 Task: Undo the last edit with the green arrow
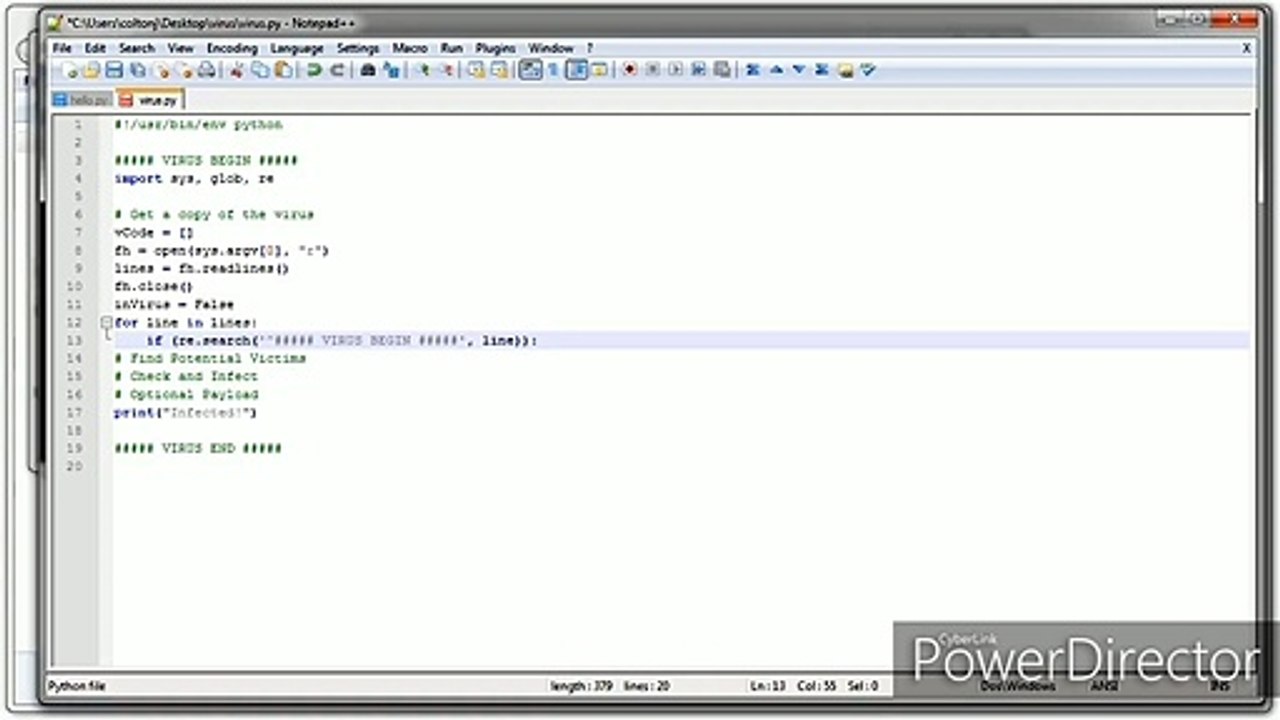313,70
